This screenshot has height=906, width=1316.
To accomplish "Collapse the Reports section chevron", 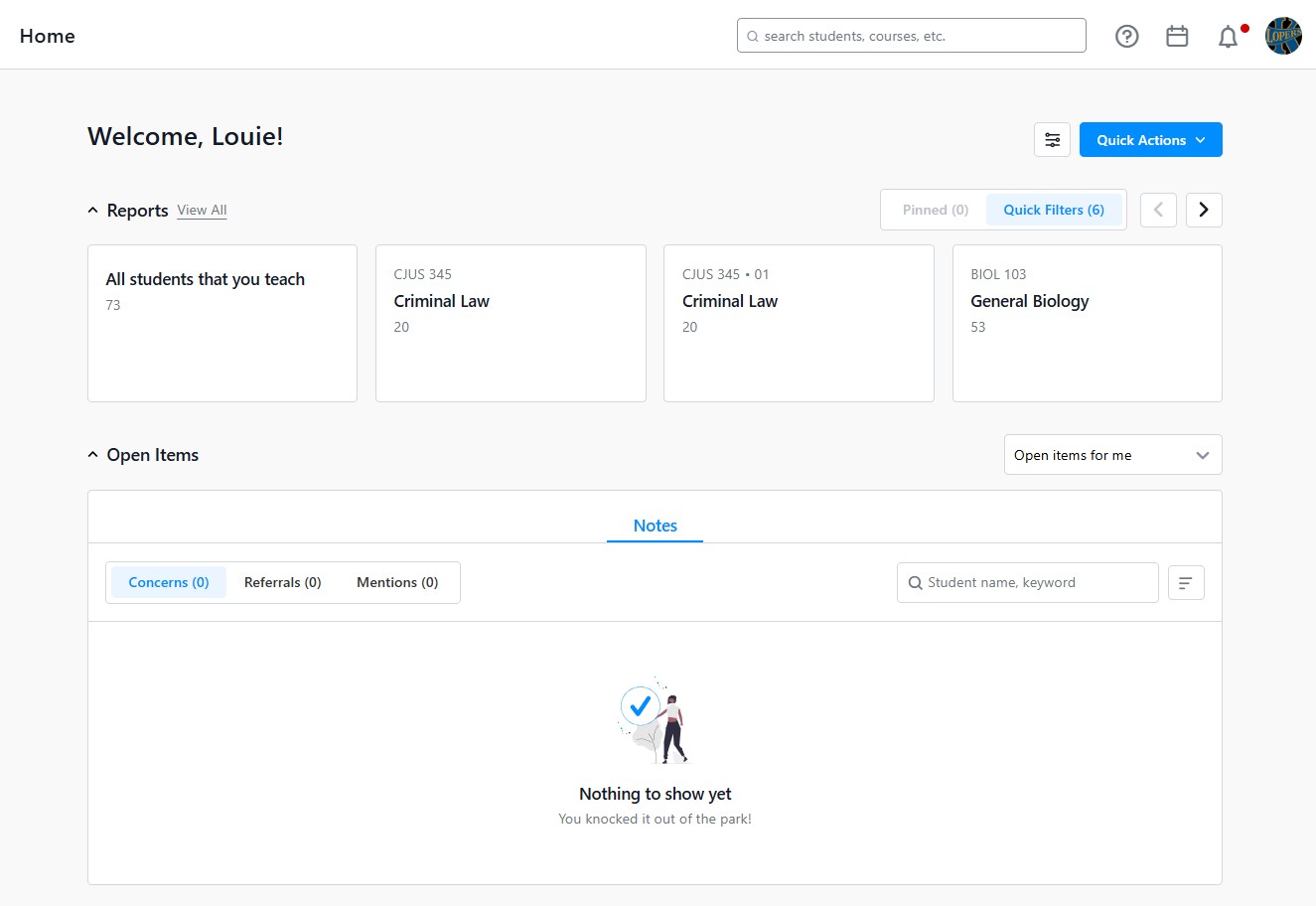I will click(x=93, y=211).
